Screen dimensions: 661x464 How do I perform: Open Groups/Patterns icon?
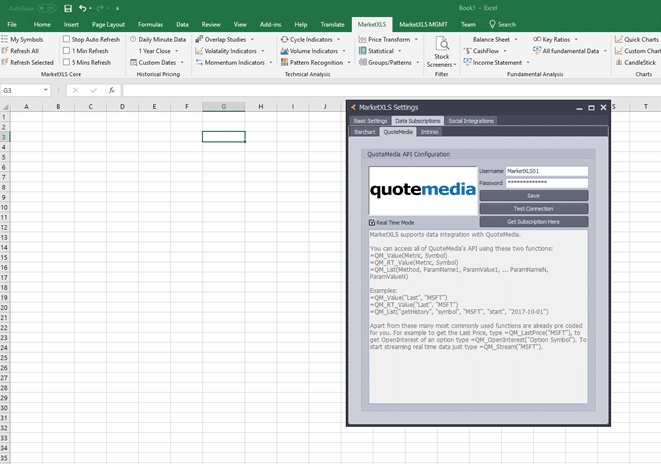pyautogui.click(x=362, y=62)
